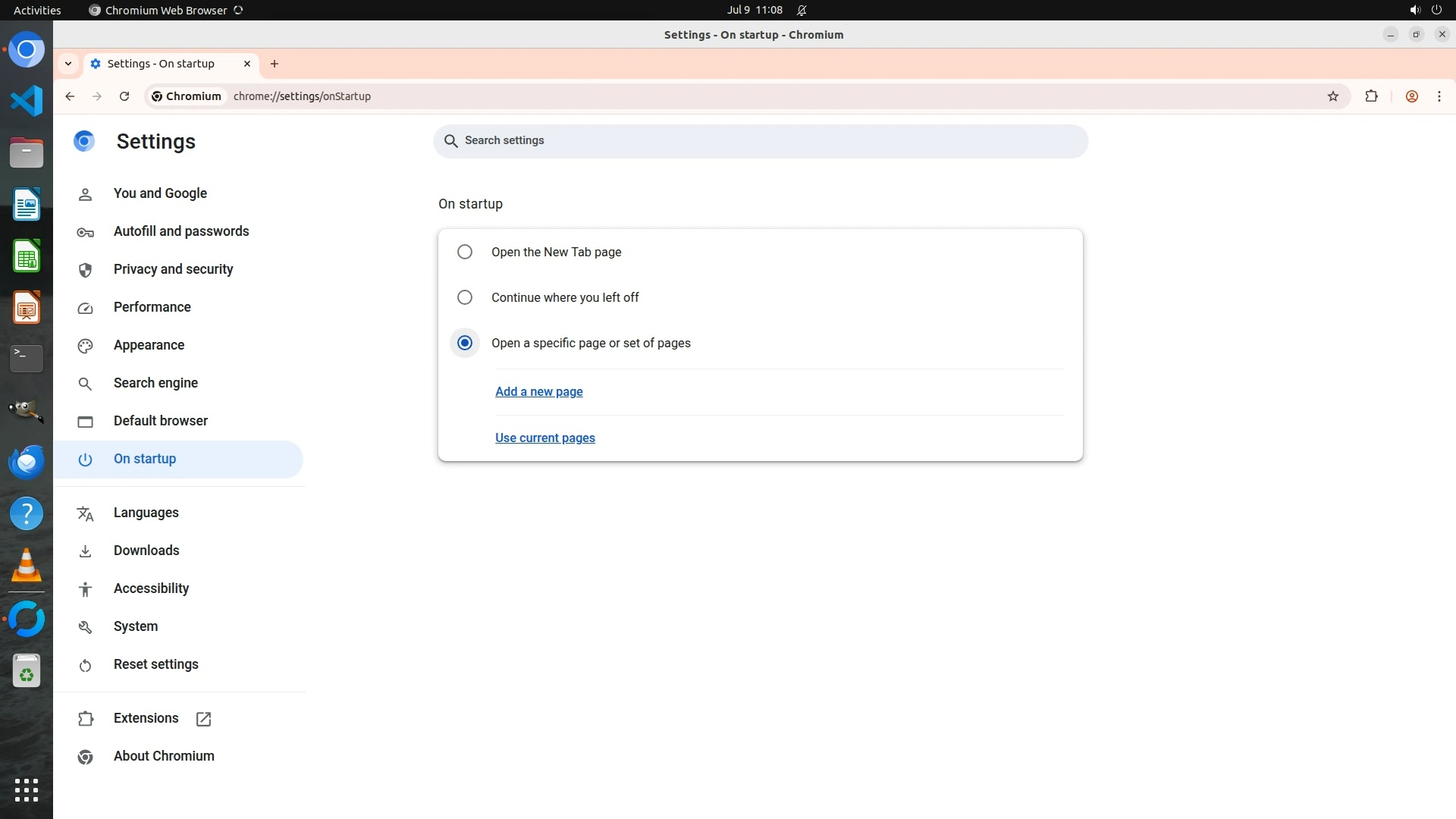
Task: Click Use current pages link
Action: [x=544, y=438]
